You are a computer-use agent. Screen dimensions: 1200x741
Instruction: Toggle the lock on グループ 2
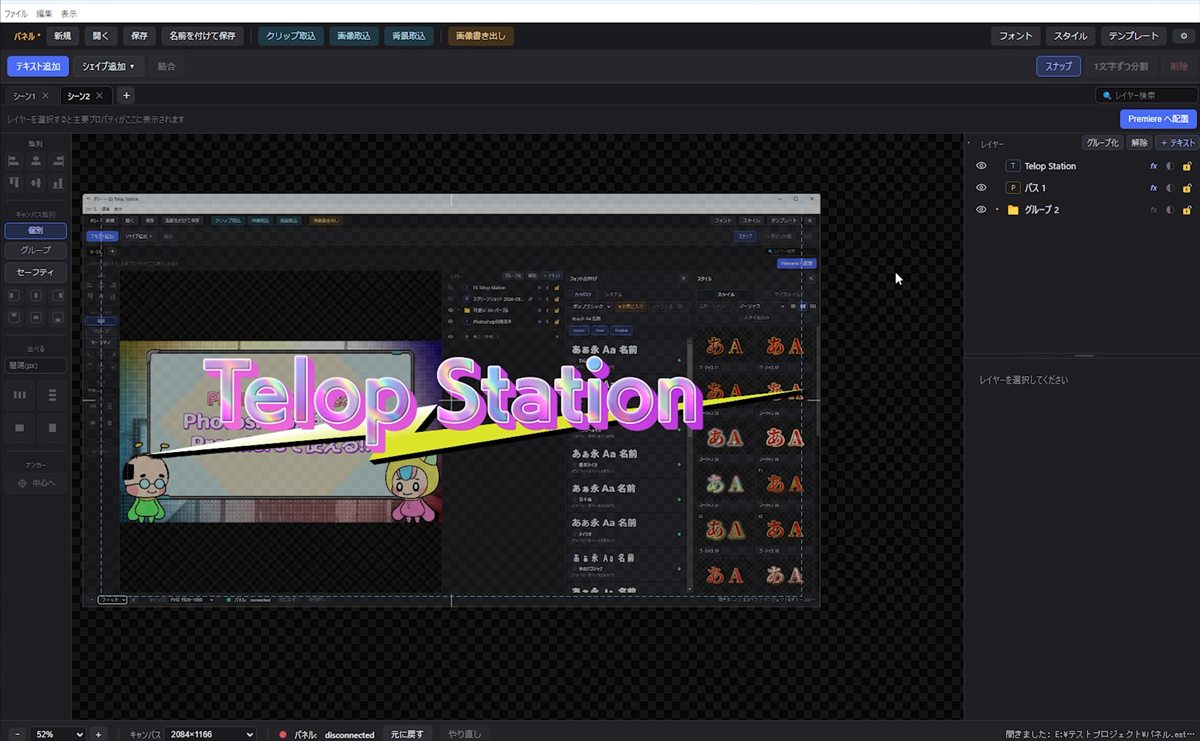click(1187, 210)
